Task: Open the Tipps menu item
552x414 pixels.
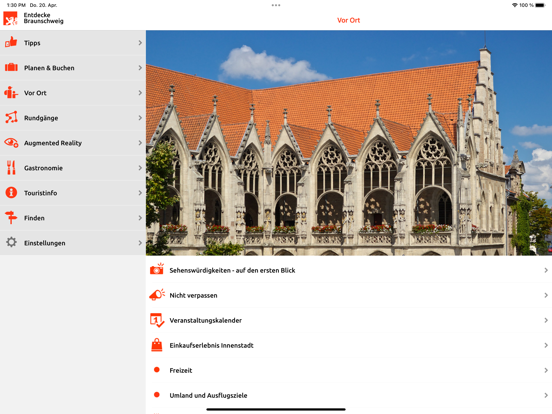Action: 73,43
